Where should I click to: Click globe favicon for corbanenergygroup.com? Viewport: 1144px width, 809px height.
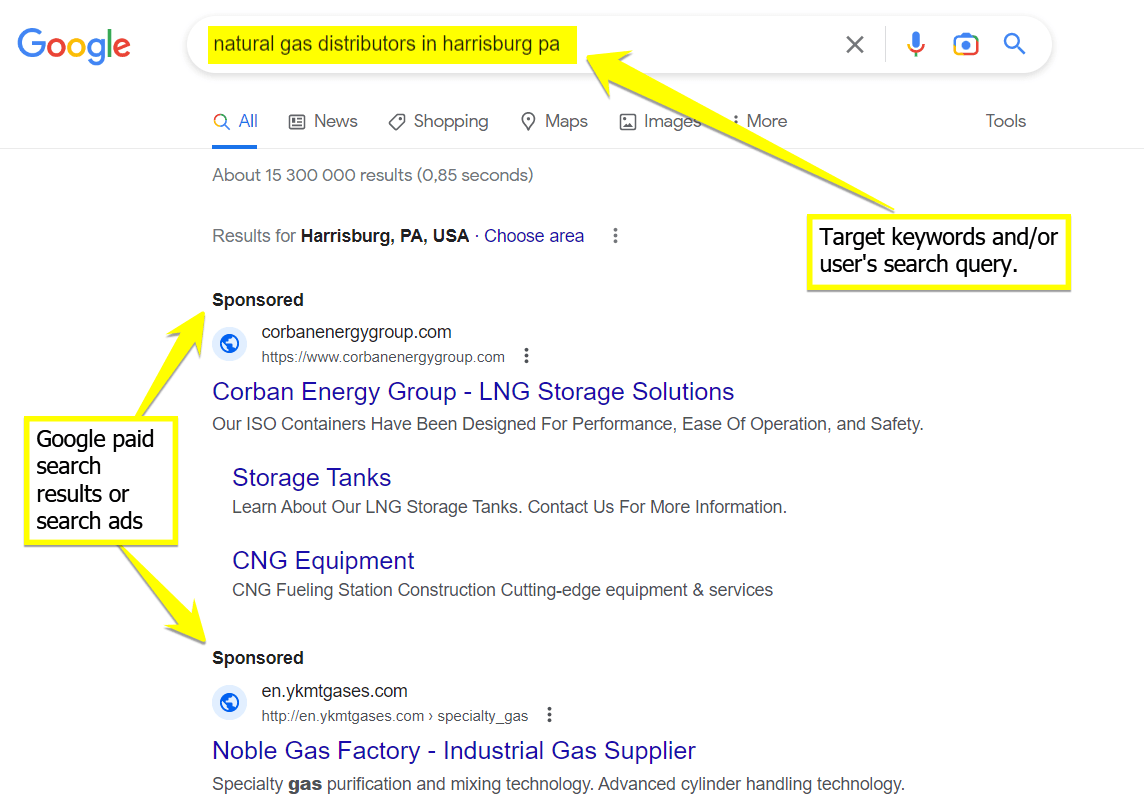click(x=230, y=344)
